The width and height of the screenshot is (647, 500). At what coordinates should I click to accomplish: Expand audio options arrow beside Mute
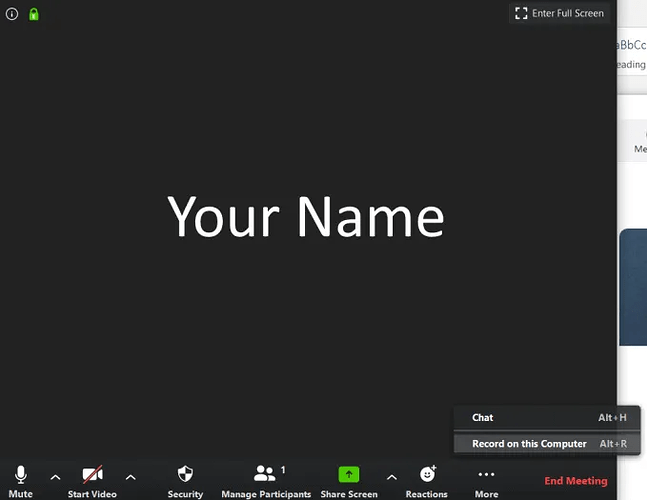tap(55, 478)
